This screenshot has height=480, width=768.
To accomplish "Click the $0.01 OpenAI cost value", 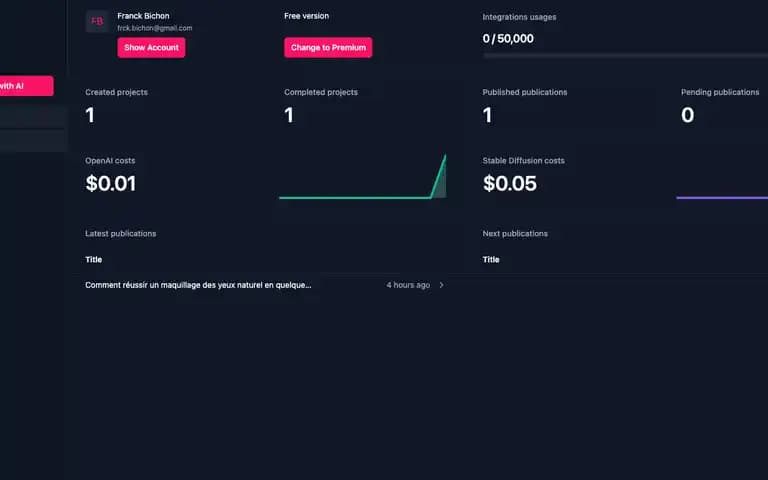I will [x=111, y=184].
